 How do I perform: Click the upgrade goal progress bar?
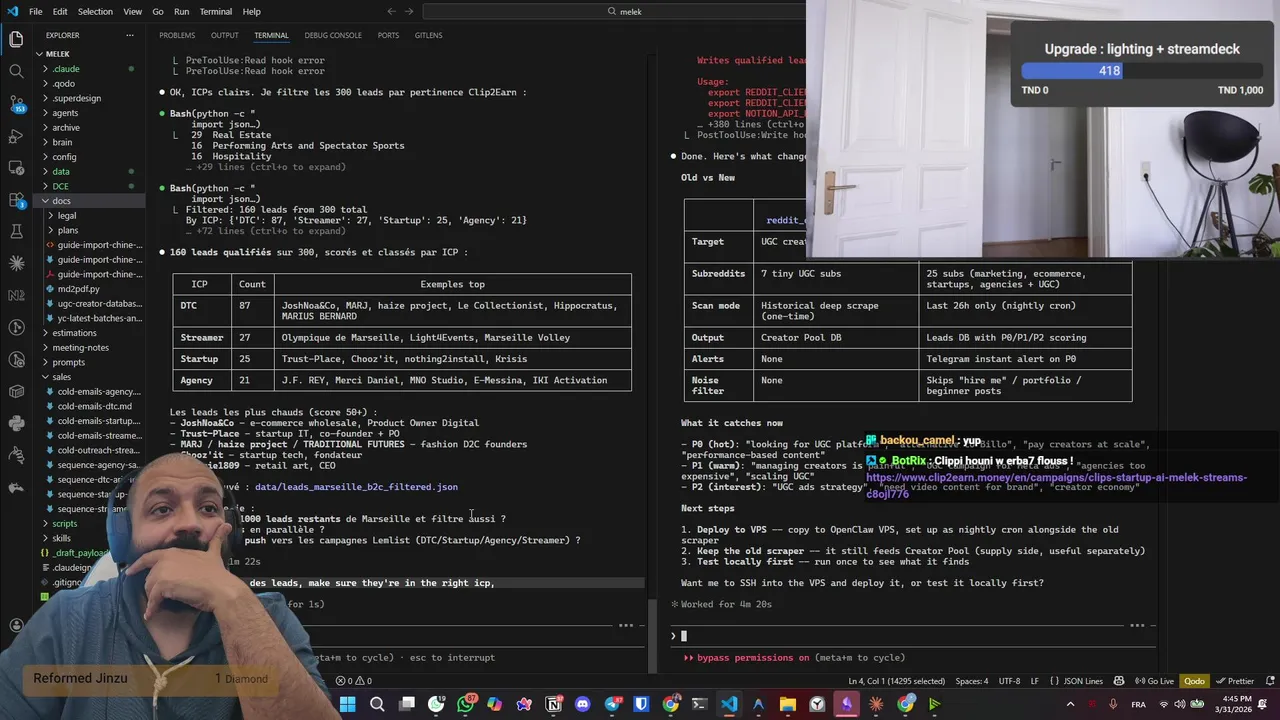pos(1142,71)
